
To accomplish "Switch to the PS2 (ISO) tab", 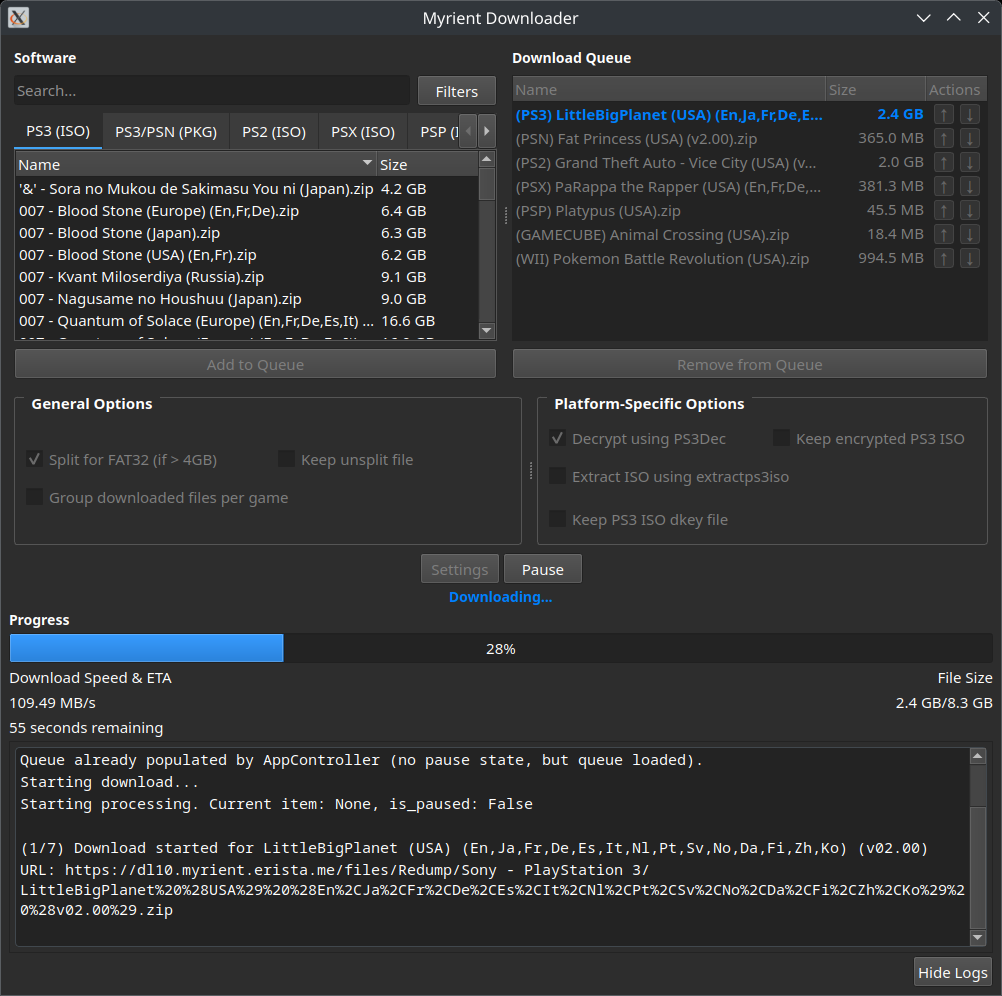I will click(x=273, y=131).
